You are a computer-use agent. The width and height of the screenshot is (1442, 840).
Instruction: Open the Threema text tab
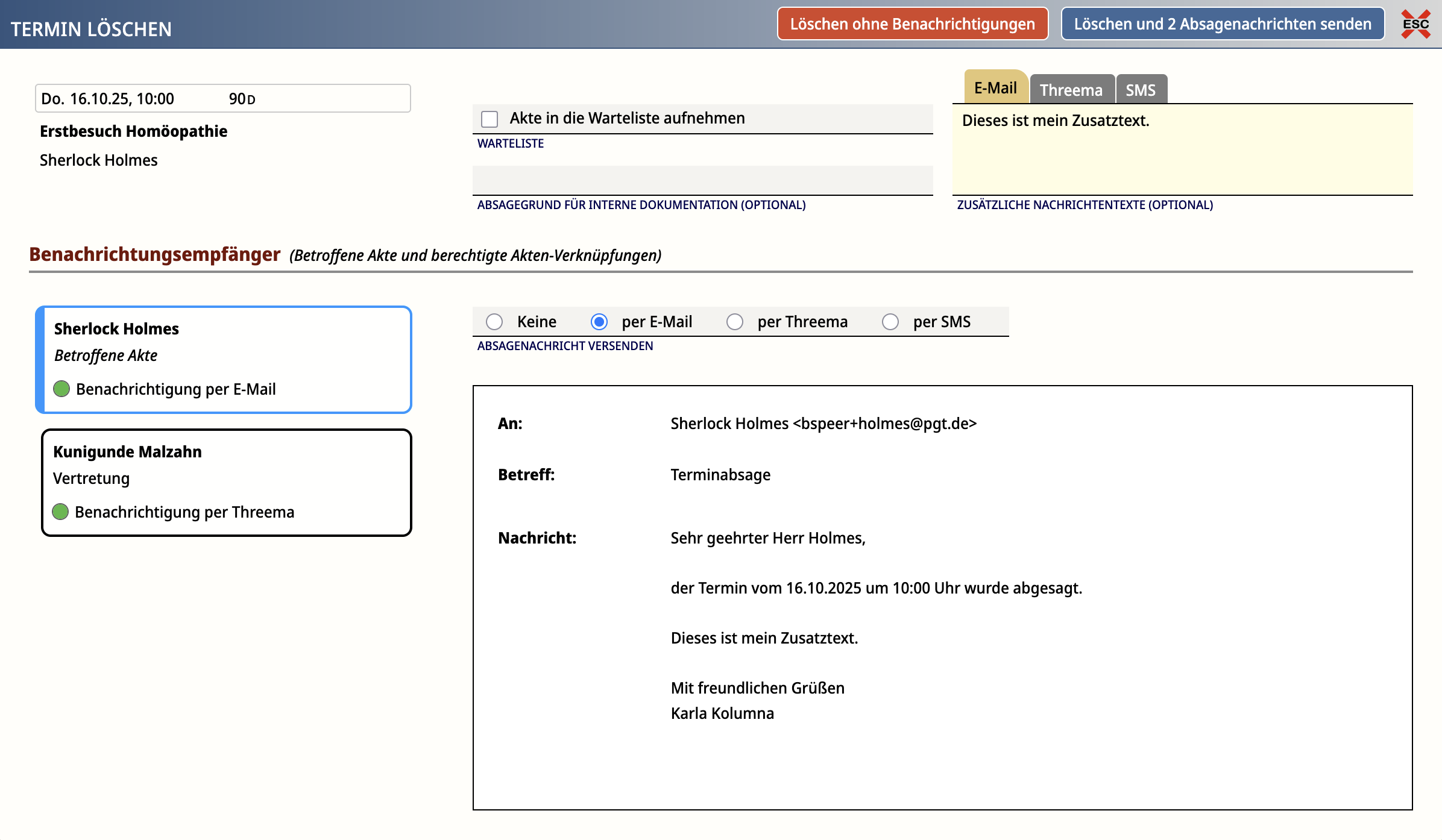pyautogui.click(x=1071, y=90)
